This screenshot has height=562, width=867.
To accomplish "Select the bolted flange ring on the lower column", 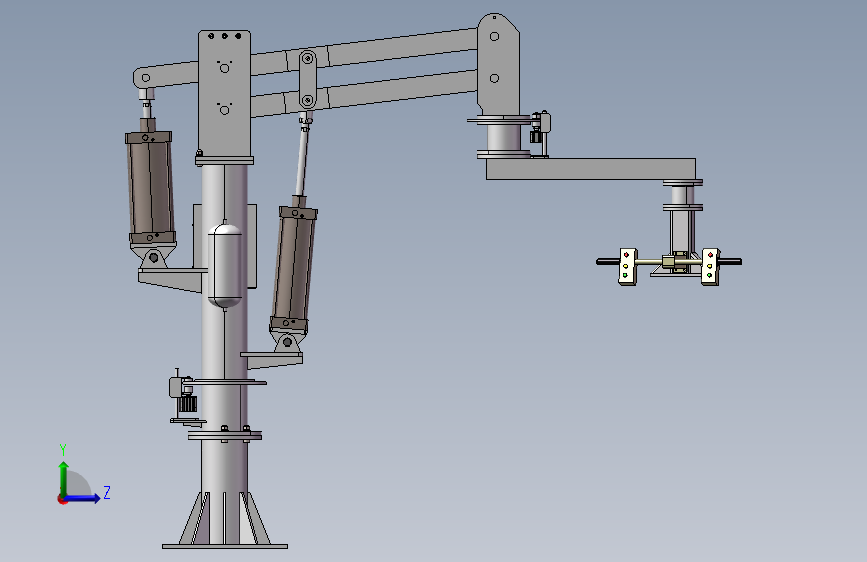I will [x=224, y=435].
